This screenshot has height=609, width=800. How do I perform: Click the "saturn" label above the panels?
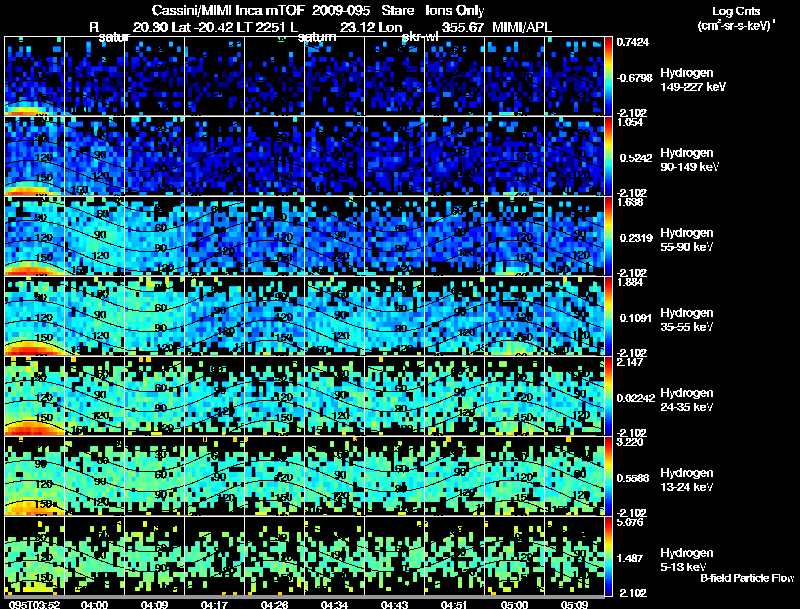pyautogui.click(x=317, y=37)
